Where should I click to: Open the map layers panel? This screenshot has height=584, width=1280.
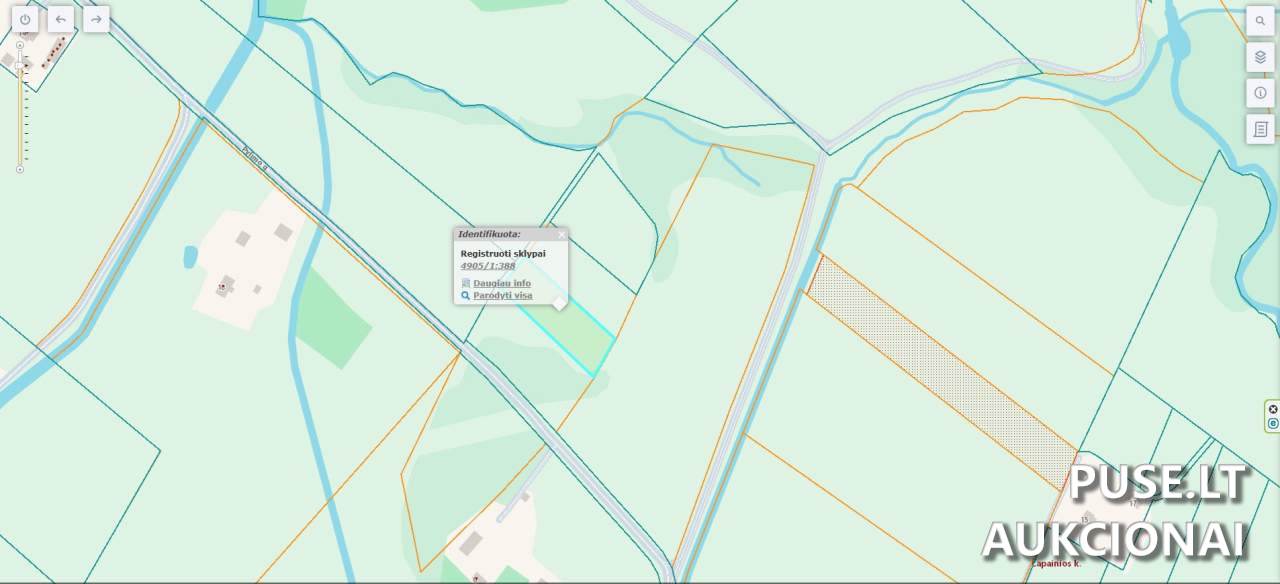(x=1260, y=57)
